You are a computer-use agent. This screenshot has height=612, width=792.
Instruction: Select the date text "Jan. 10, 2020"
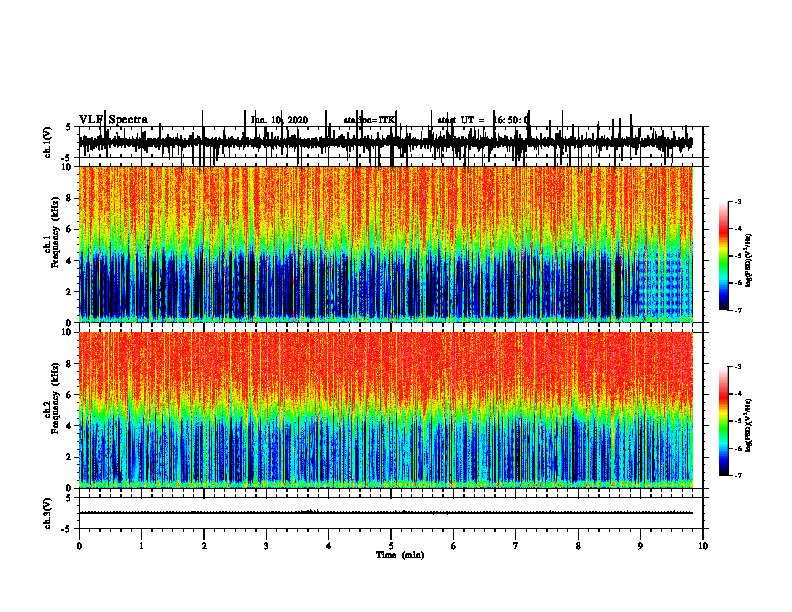[279, 120]
